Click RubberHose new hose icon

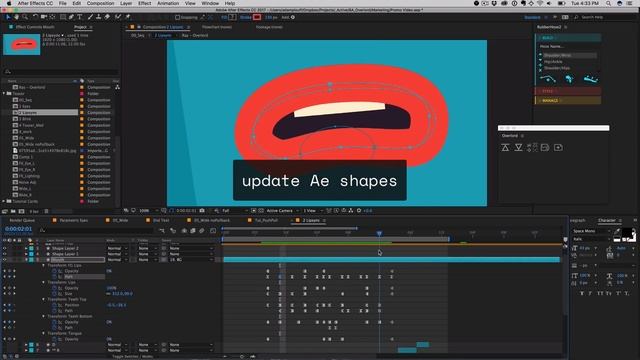(548, 78)
